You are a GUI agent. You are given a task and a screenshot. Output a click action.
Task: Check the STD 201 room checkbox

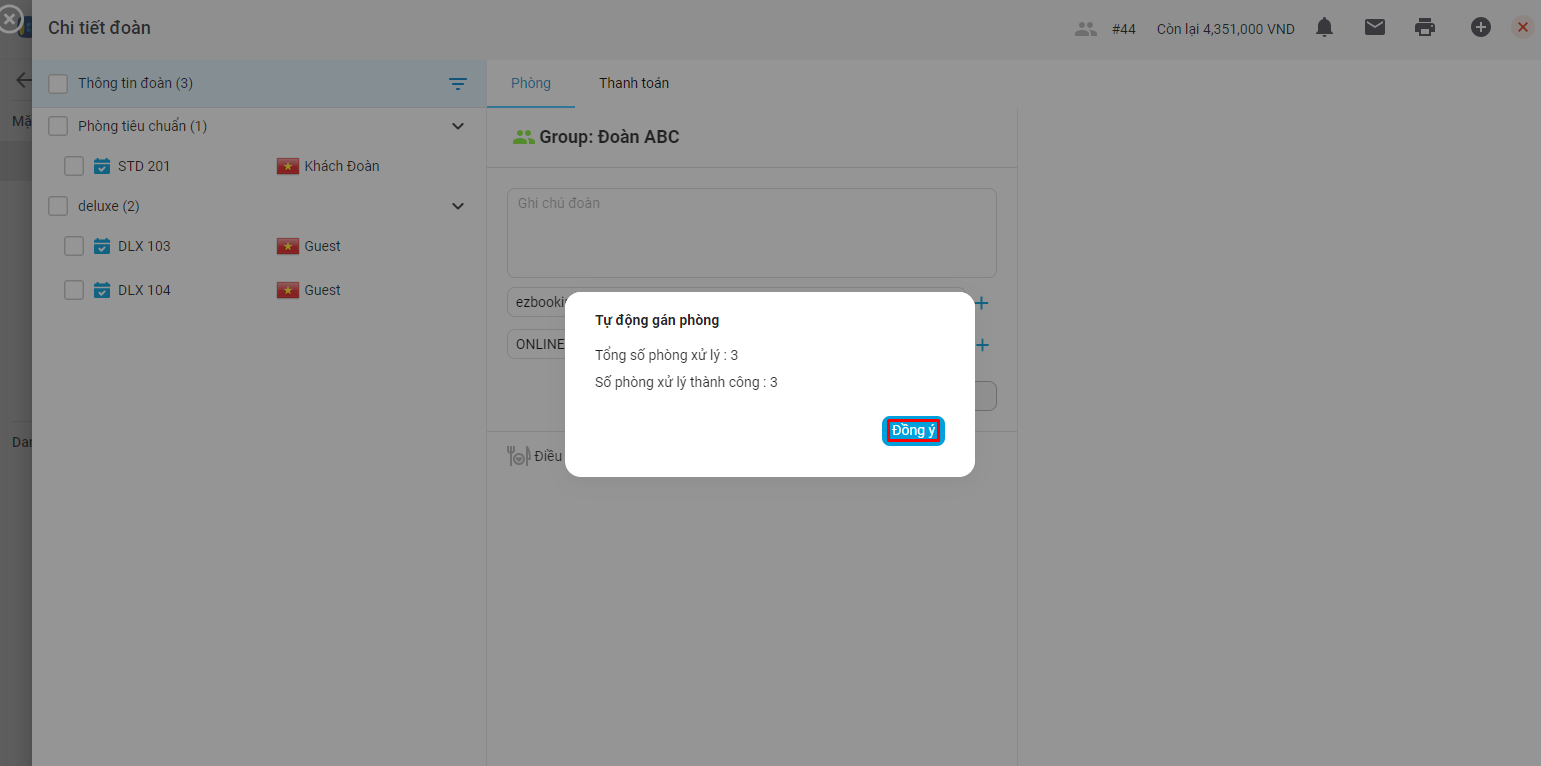click(74, 166)
